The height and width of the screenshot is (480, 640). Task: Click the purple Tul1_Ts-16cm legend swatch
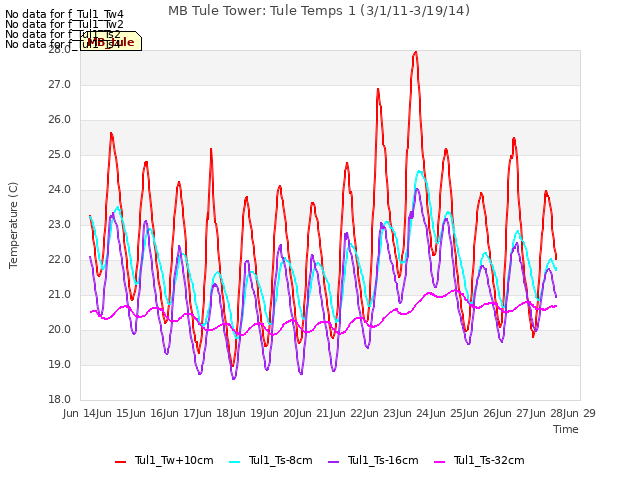click(333, 462)
